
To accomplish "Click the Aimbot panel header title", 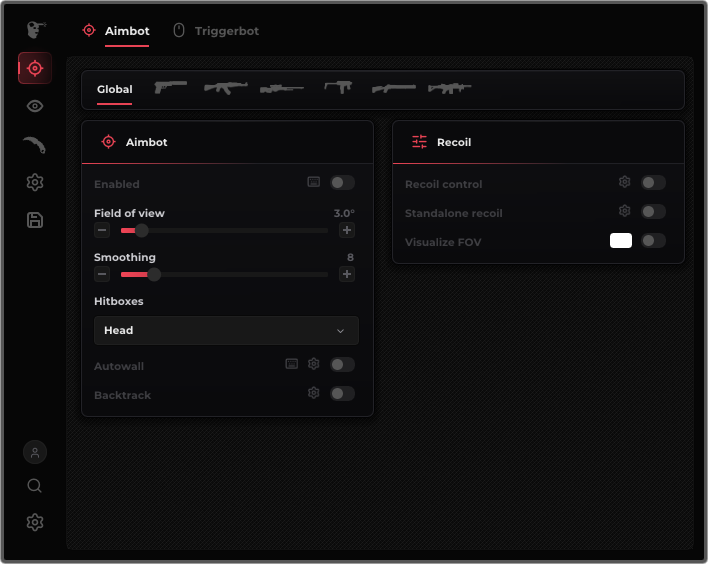I will click(x=146, y=142).
